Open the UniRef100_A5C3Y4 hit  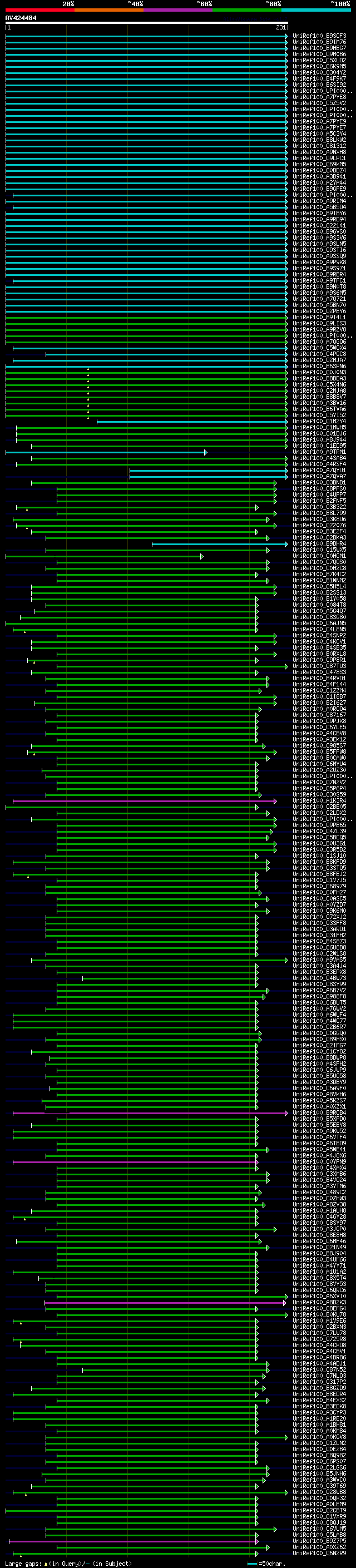tap(319, 133)
